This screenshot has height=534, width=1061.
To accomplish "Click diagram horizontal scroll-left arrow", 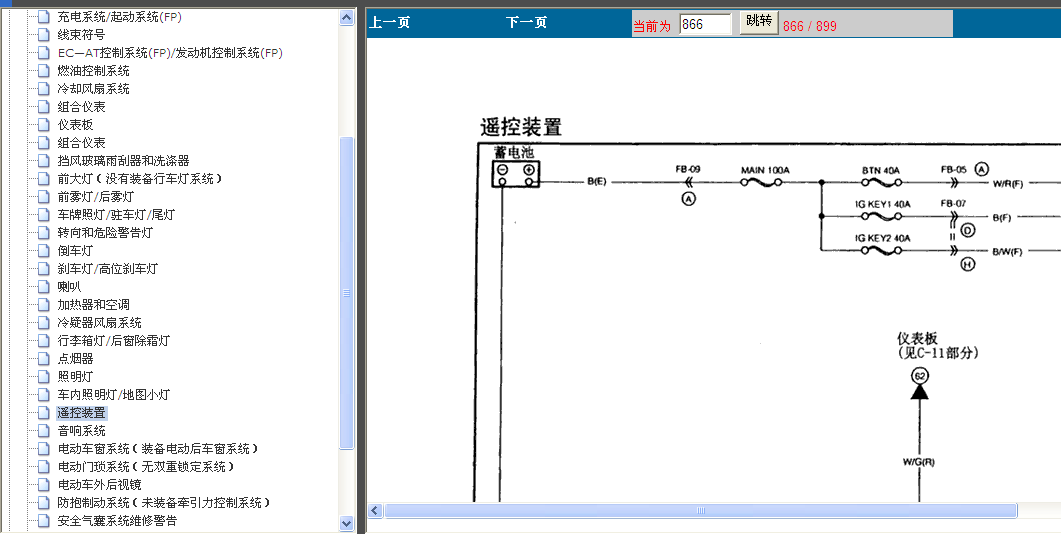I will [x=376, y=510].
